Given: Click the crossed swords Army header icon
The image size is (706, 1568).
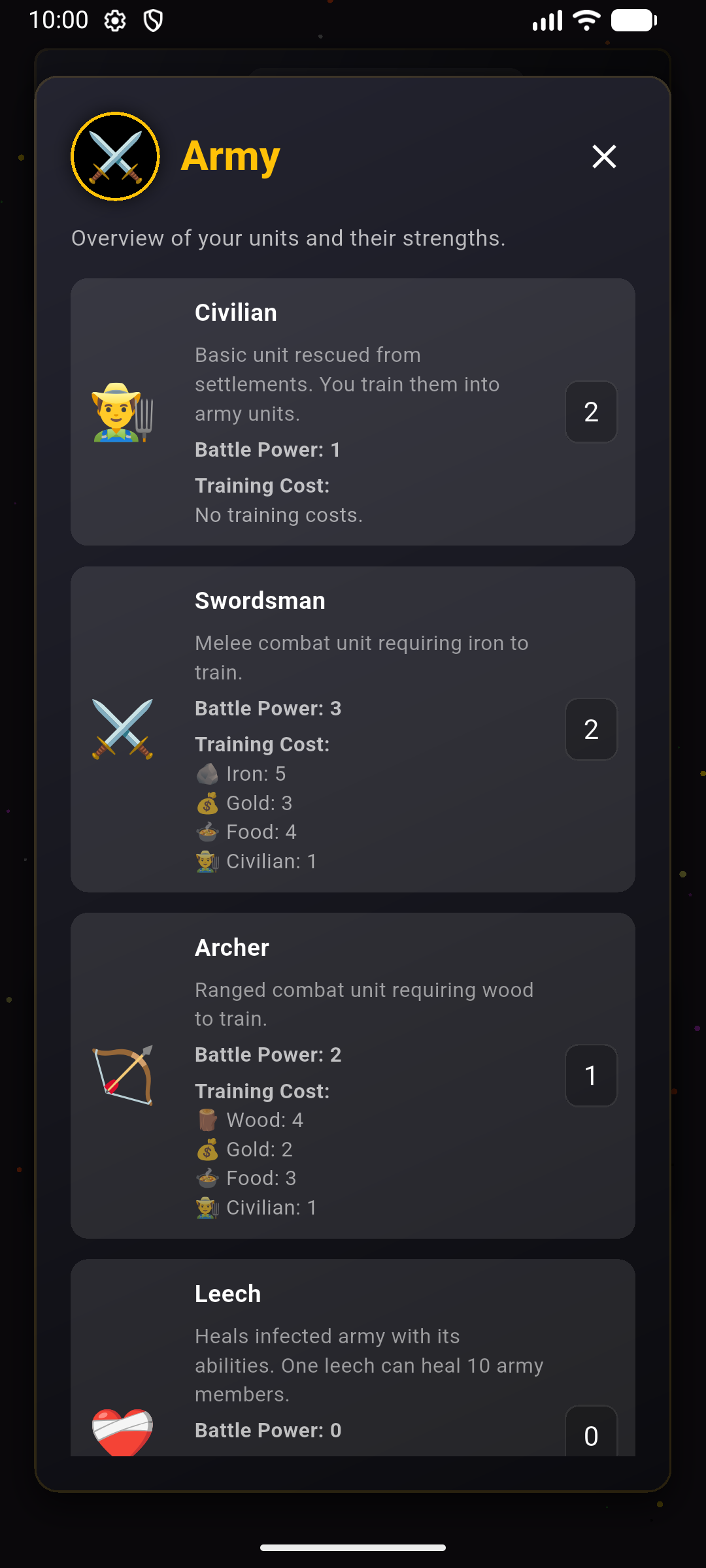Looking at the screenshot, I should 116,157.
